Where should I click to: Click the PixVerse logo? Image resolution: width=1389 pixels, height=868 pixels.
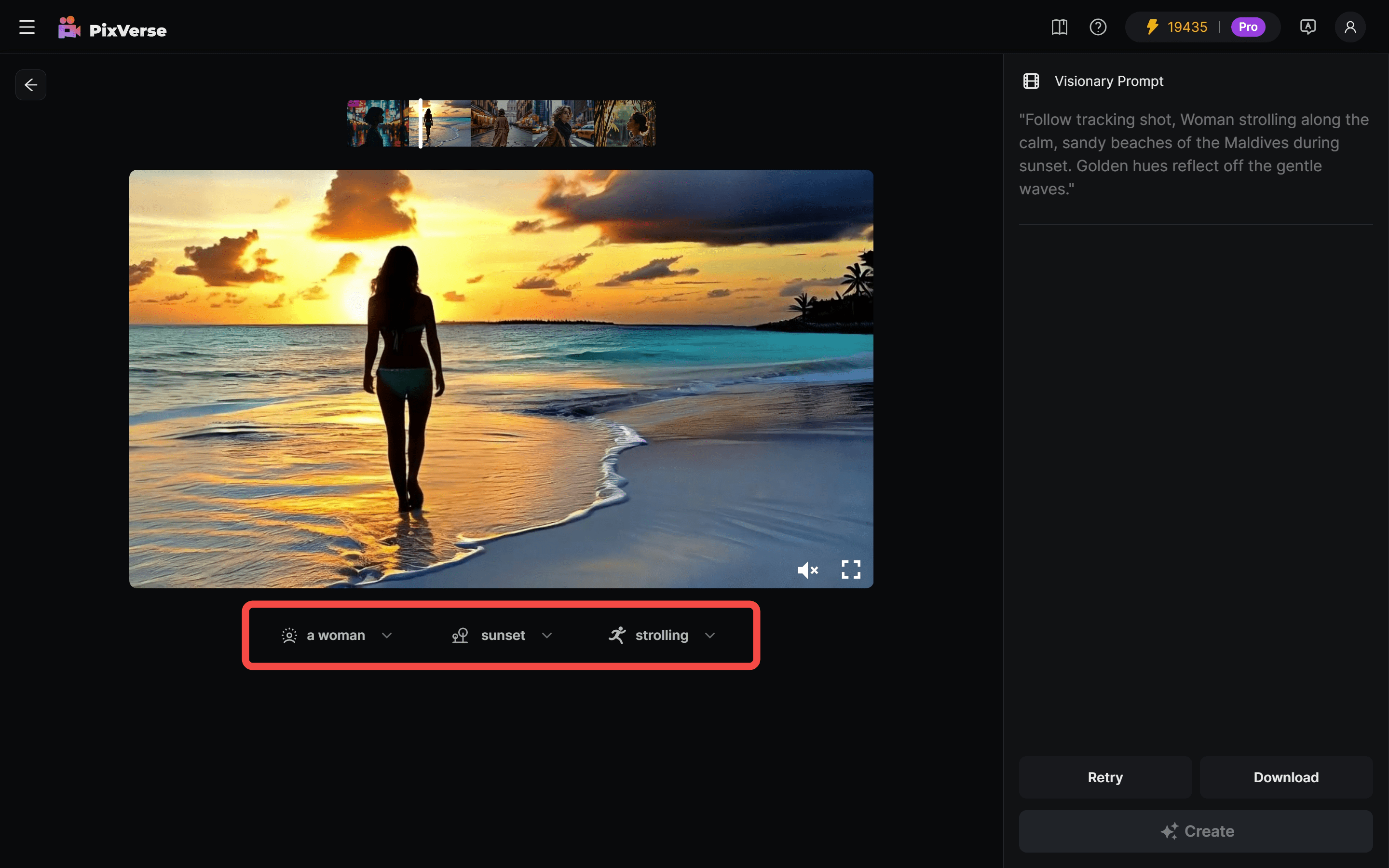click(x=112, y=28)
